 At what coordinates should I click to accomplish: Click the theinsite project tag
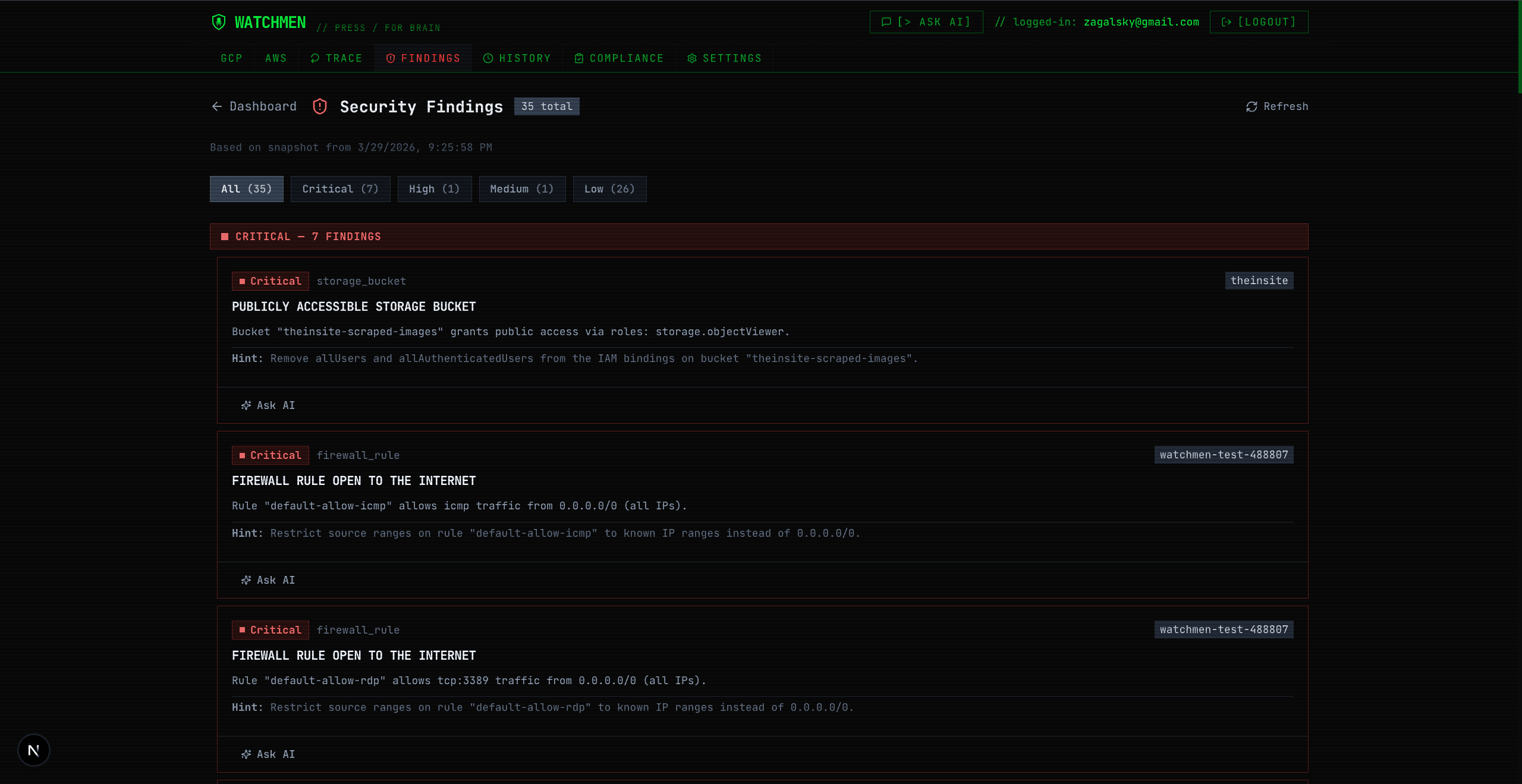(x=1259, y=281)
